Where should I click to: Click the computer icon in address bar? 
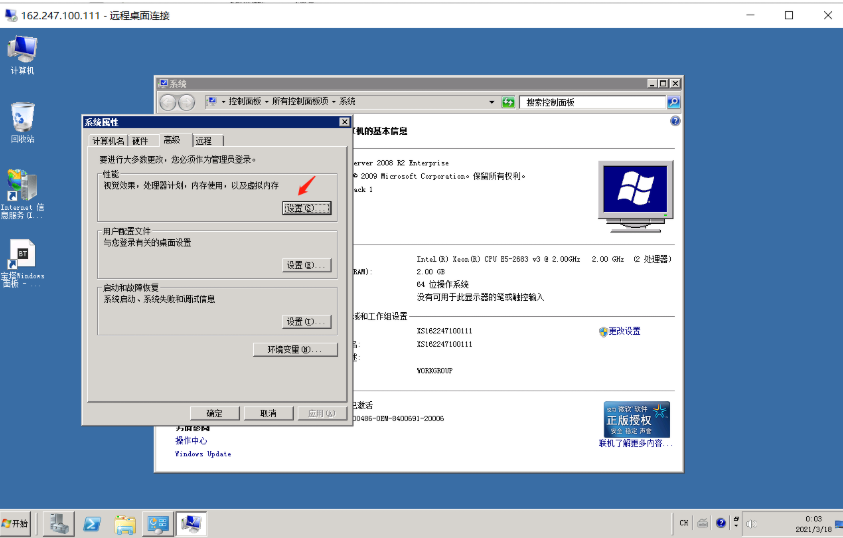(212, 102)
